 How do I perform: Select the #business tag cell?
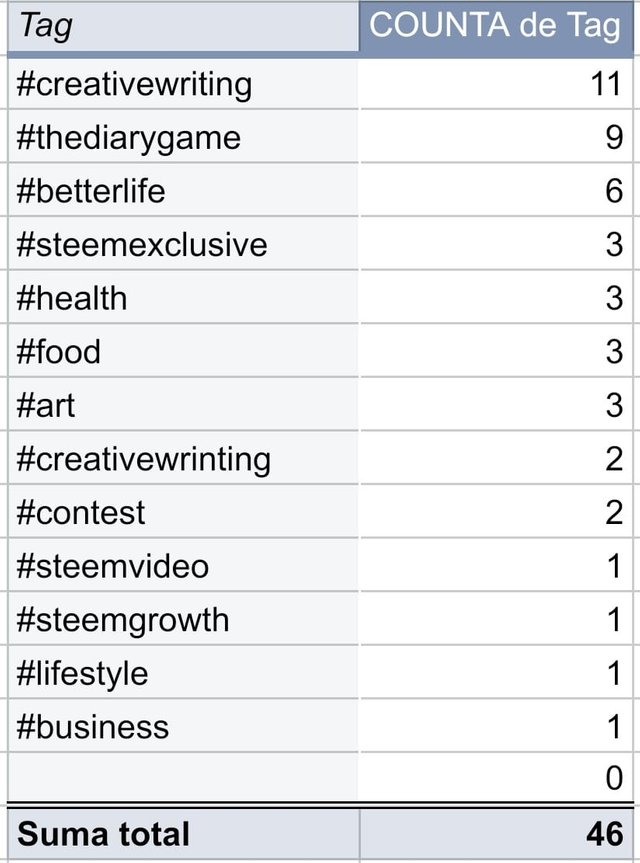click(183, 726)
